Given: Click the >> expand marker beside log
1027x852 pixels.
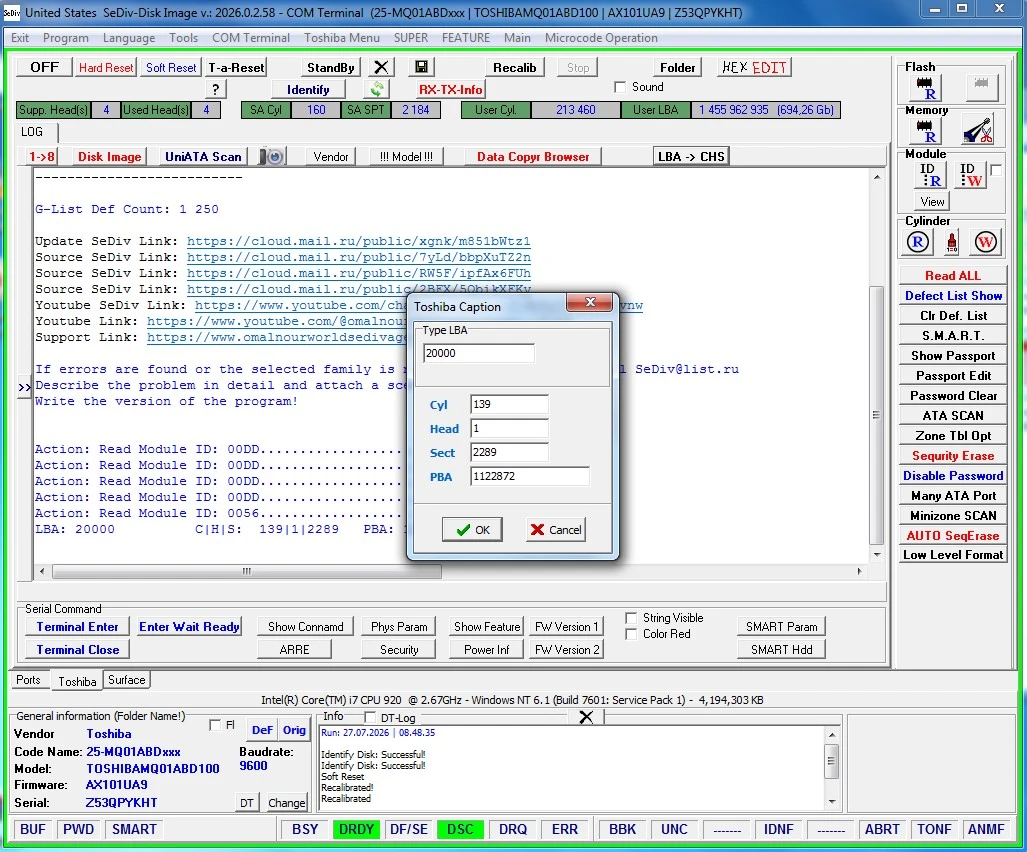Looking at the screenshot, I should click(x=24, y=387).
